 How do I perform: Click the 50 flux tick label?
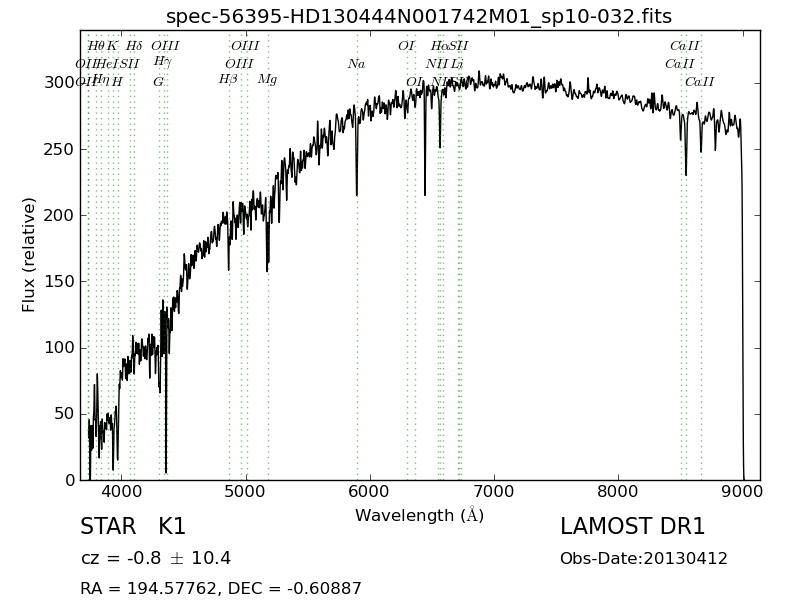click(x=64, y=414)
